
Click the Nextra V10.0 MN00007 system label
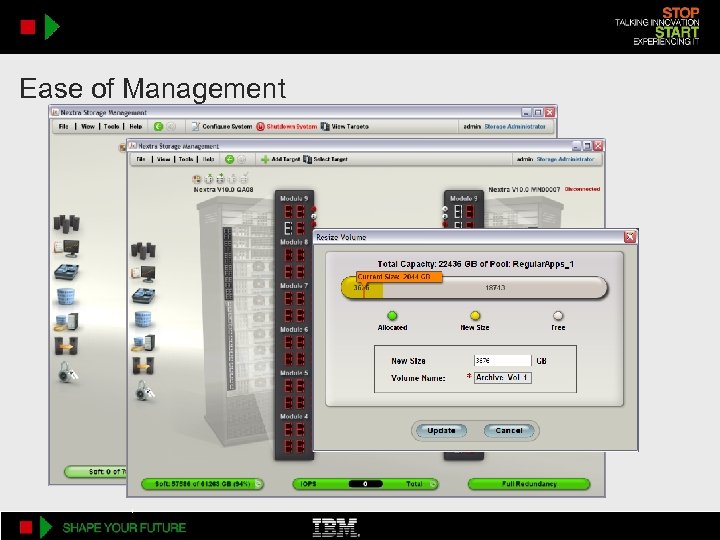524,189
